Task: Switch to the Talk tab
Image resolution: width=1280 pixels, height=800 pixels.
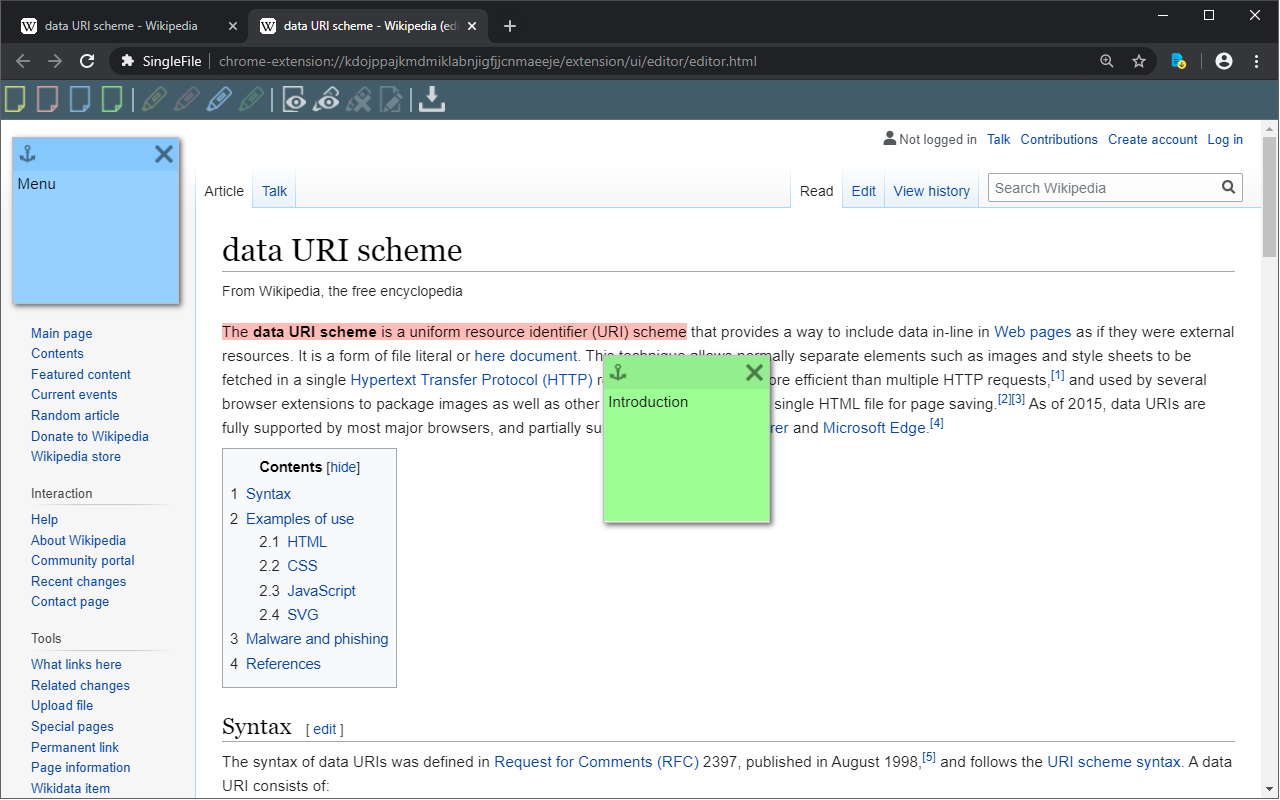Action: (273, 190)
